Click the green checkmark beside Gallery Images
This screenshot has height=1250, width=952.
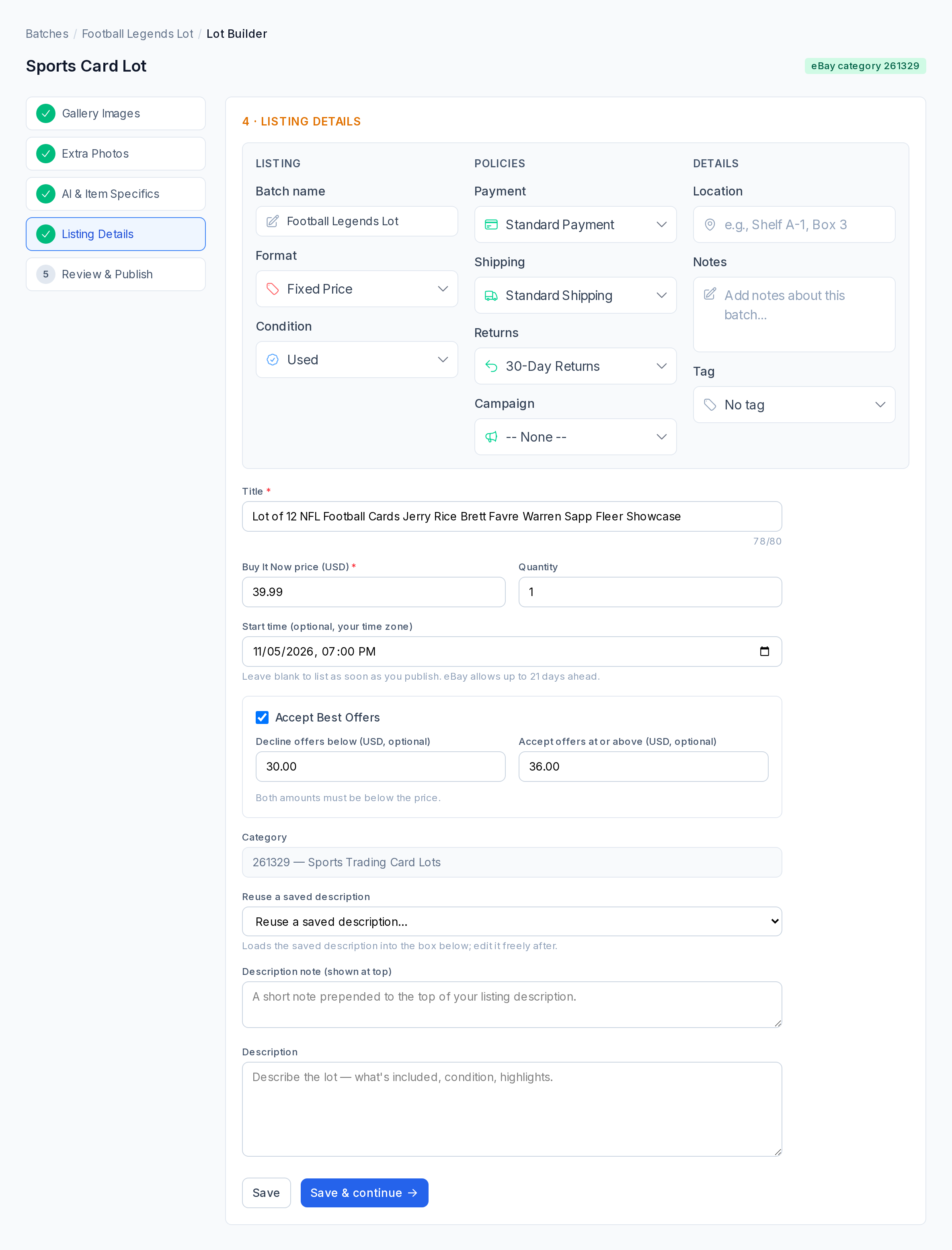coord(46,113)
